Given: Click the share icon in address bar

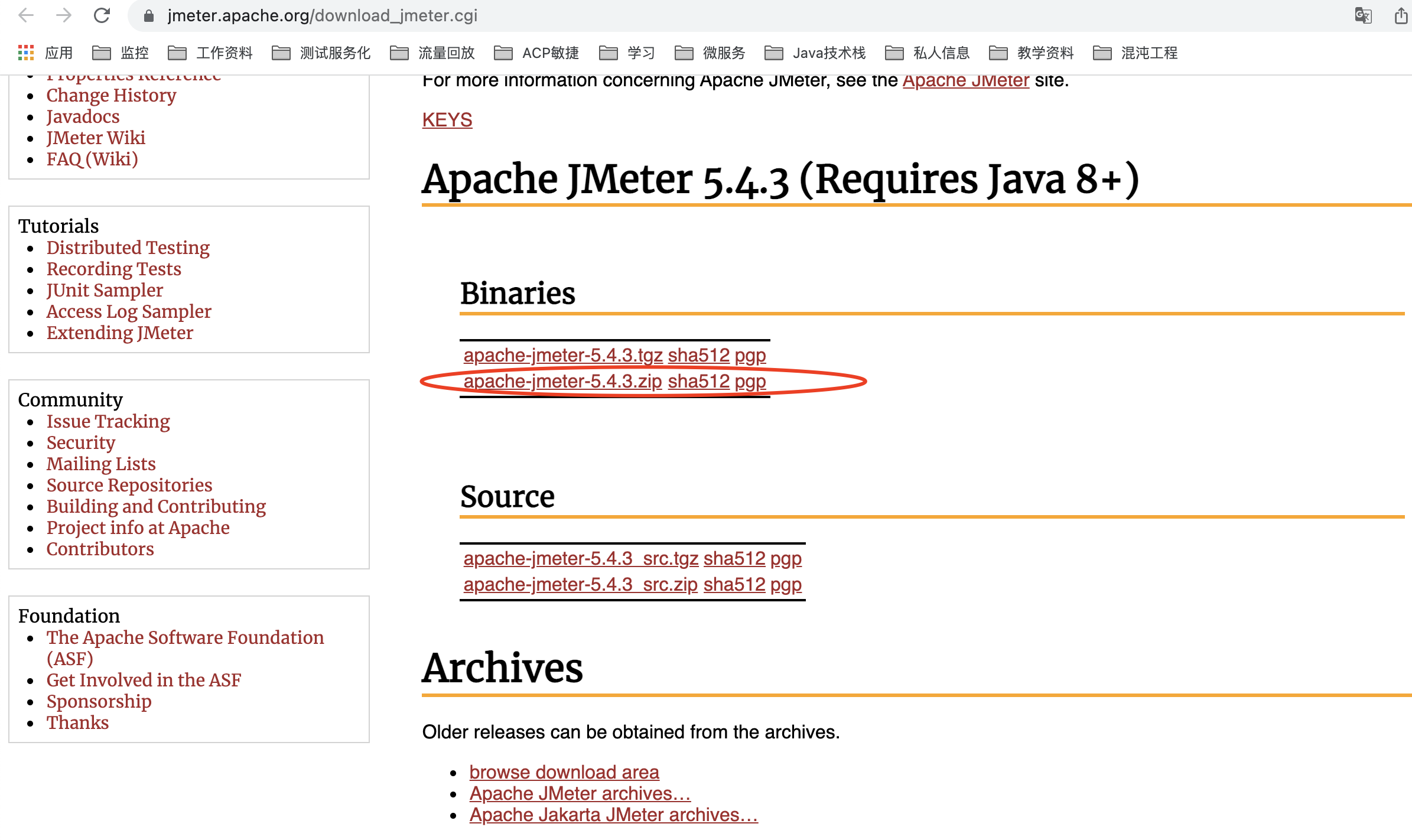Looking at the screenshot, I should point(1400,15).
